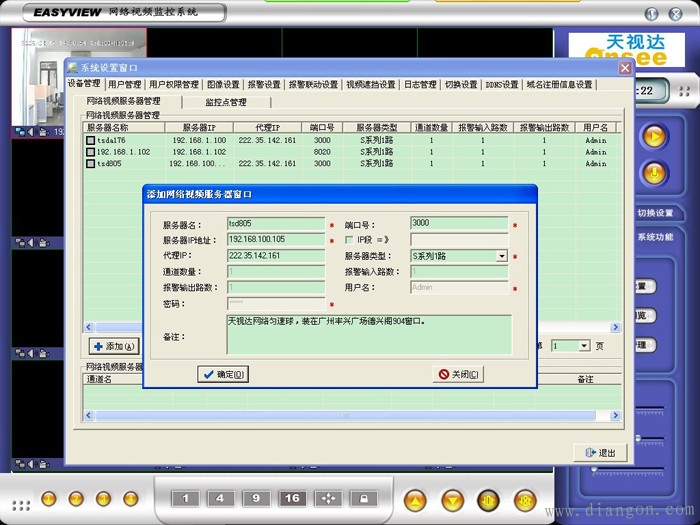Screen dimensions: 700x525
Task: Click the orange round button numbered 2
Action: click(76, 499)
